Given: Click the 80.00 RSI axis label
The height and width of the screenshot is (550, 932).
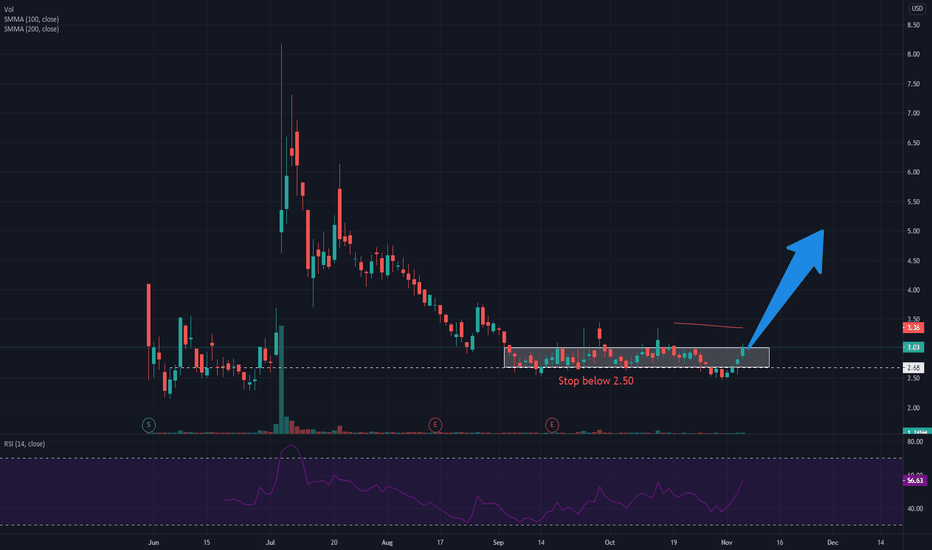Looking at the screenshot, I should (915, 442).
